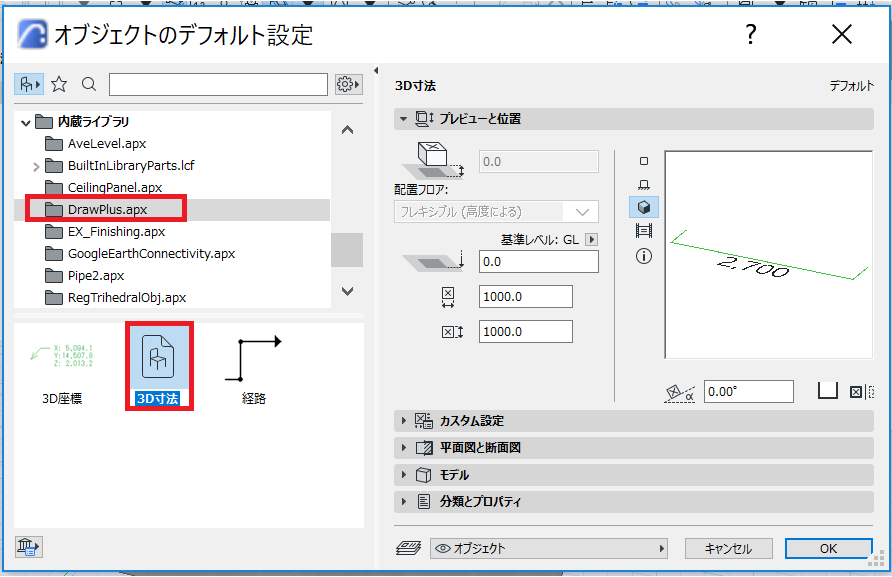Open the library settings gear menu
892x577 pixels.
[349, 84]
